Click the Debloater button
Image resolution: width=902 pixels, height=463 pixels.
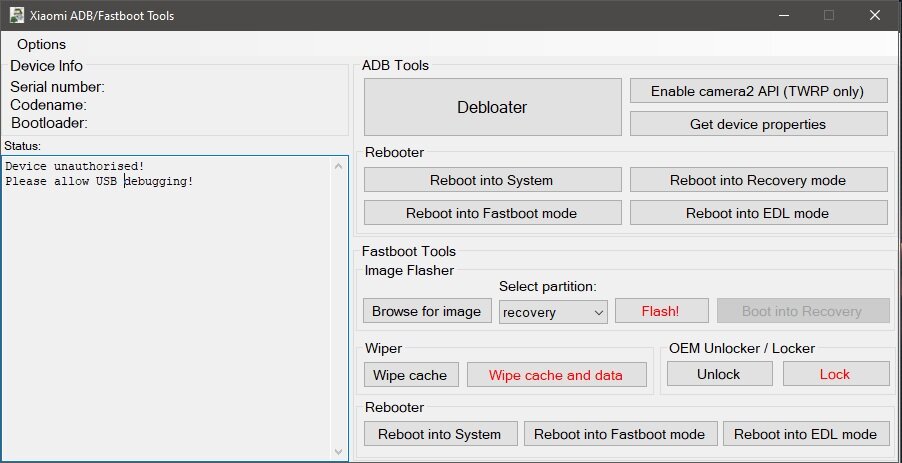coord(492,107)
